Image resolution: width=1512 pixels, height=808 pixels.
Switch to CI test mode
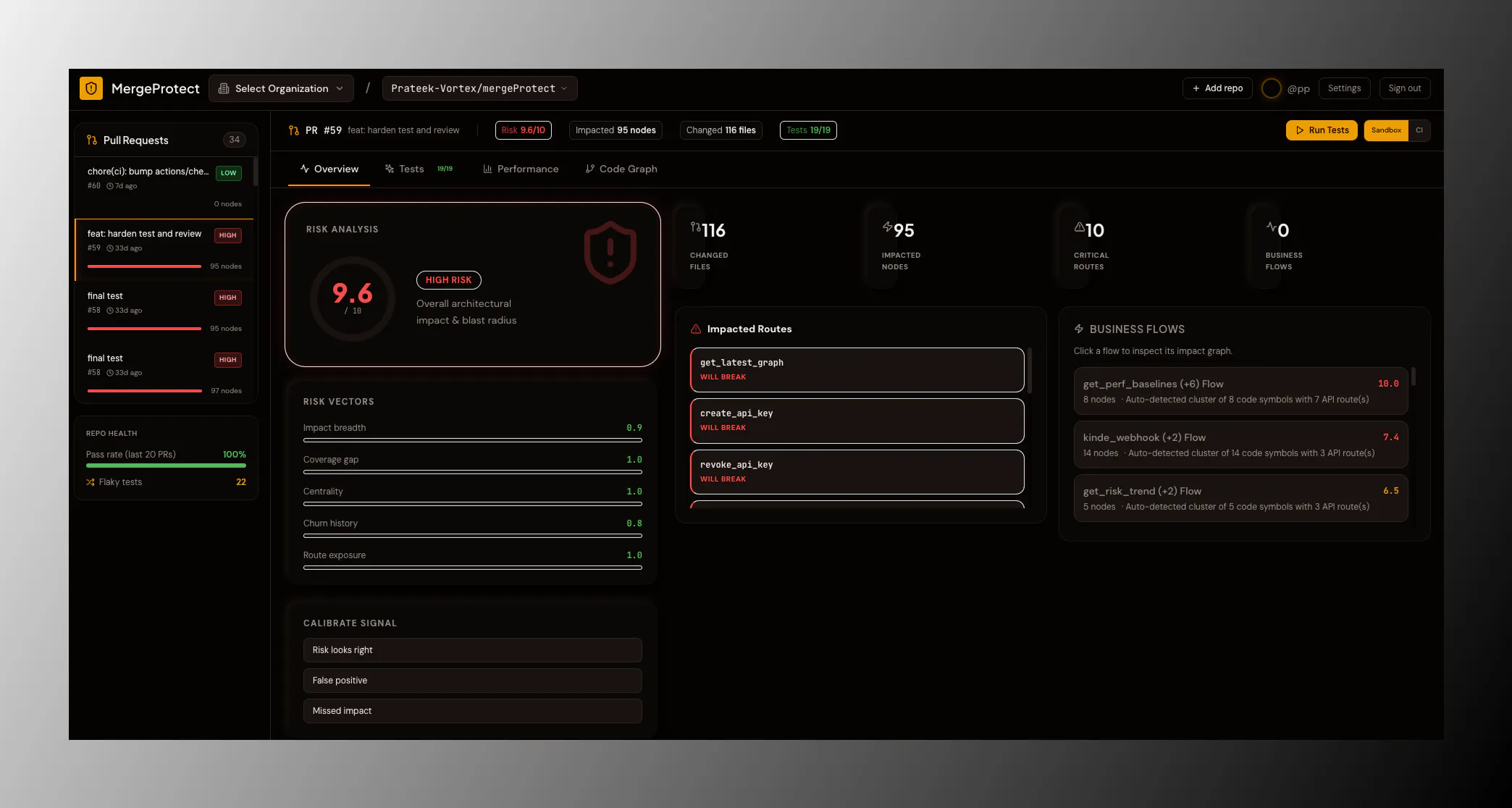1419,130
